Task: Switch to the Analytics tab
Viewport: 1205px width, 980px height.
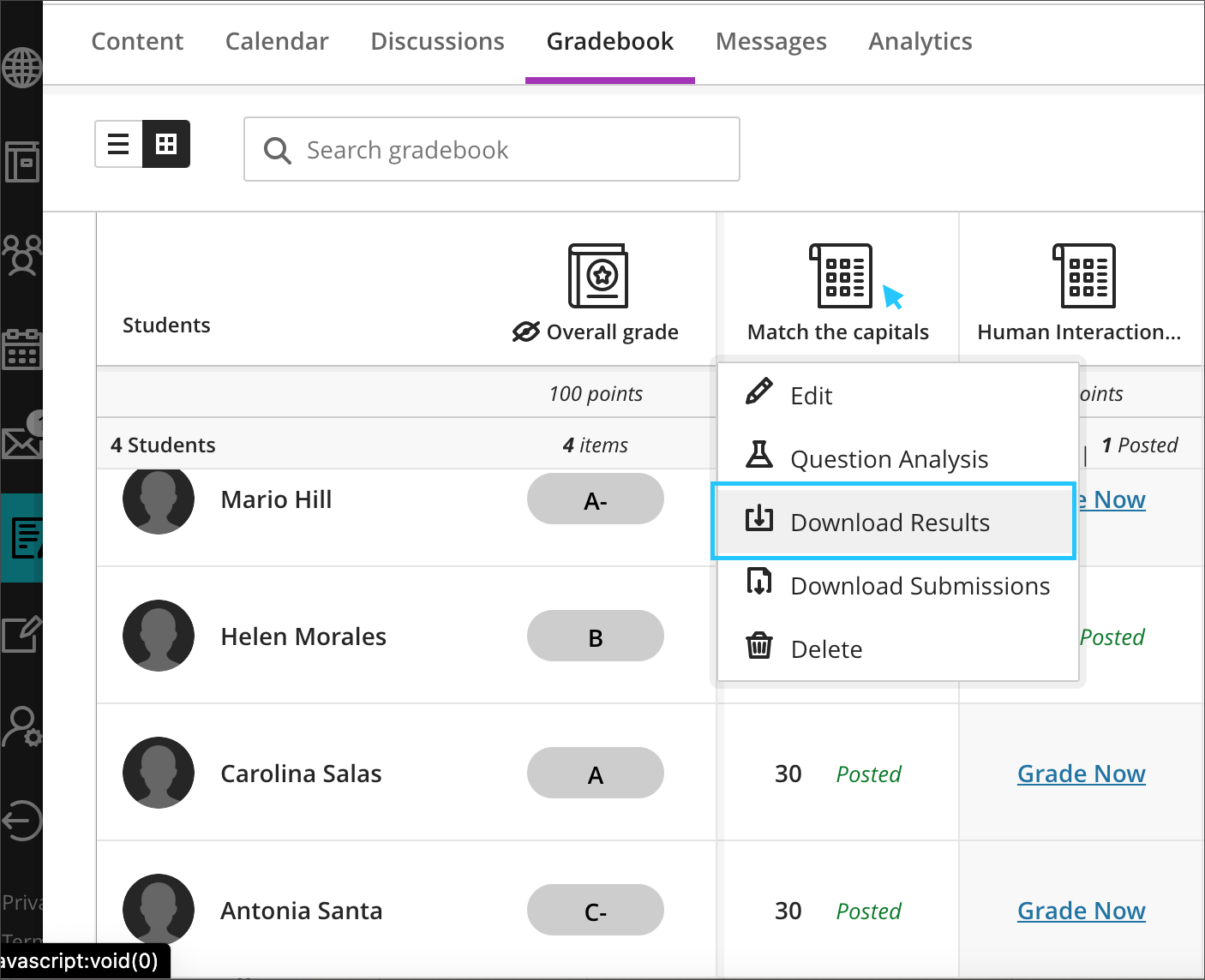Action: pos(920,41)
